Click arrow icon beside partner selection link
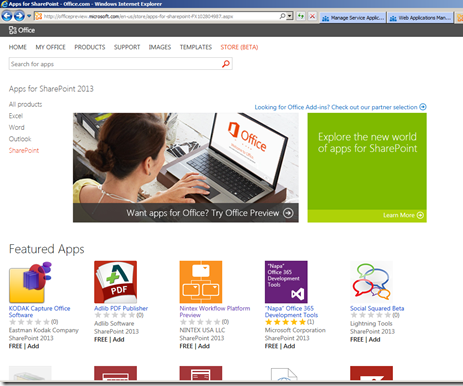The width and height of the screenshot is (463, 386). (x=423, y=107)
